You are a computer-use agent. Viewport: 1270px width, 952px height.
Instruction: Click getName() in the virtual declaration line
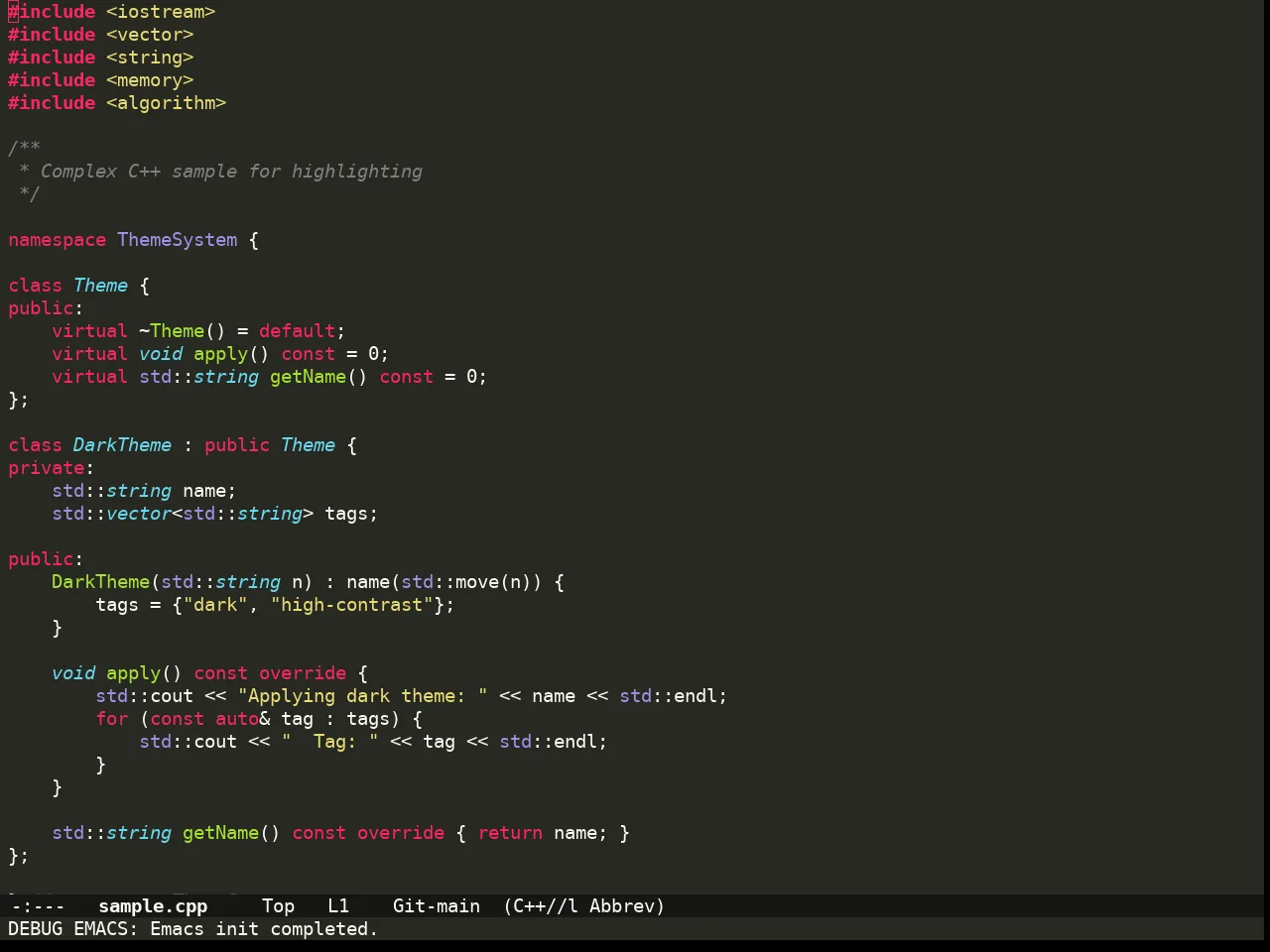pyautogui.click(x=319, y=377)
